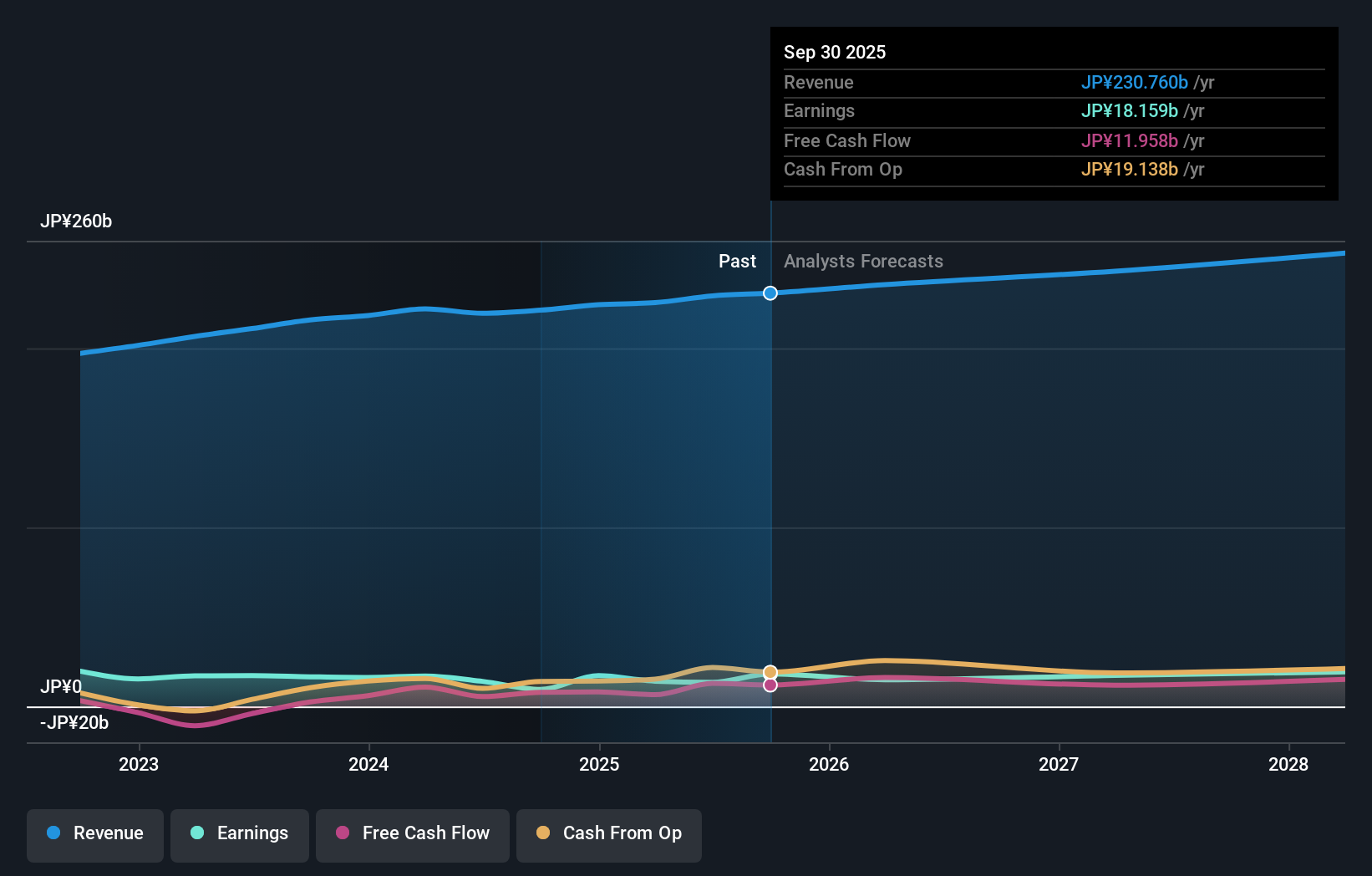Click the orange Cash From Op dot

[543, 833]
